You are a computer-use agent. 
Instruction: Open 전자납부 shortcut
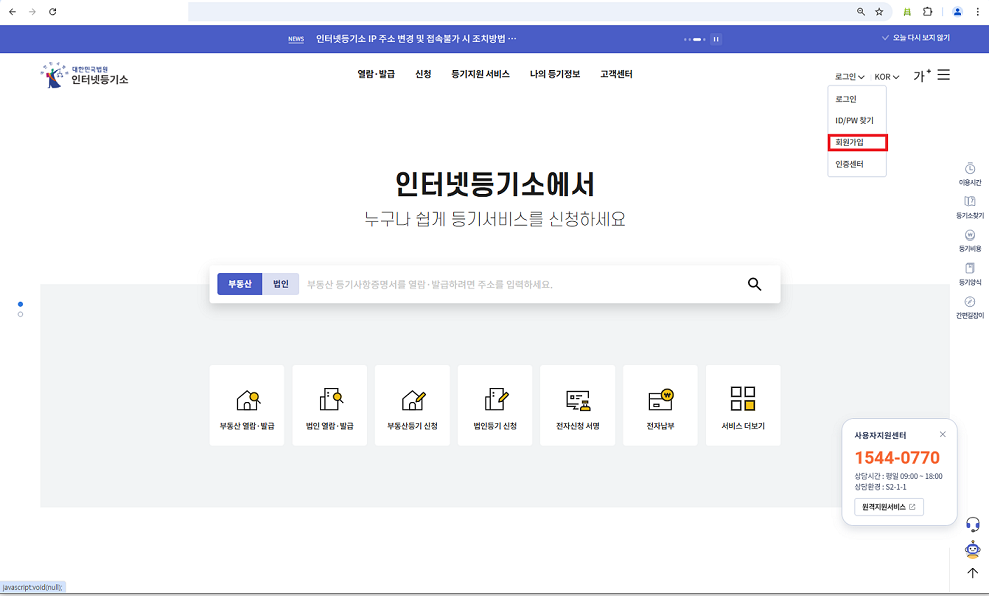(x=660, y=406)
